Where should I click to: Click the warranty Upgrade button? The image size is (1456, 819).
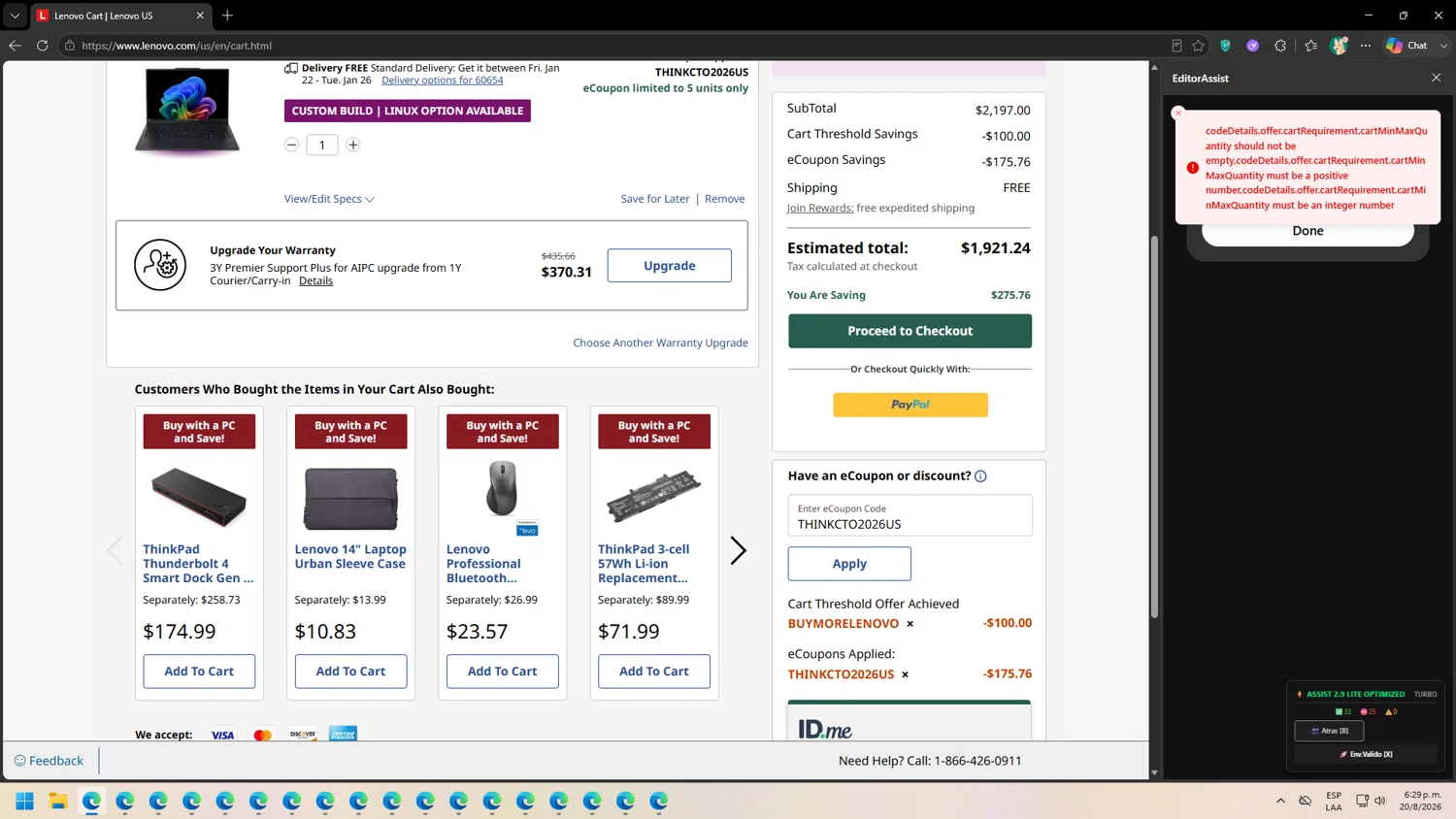pyautogui.click(x=670, y=266)
